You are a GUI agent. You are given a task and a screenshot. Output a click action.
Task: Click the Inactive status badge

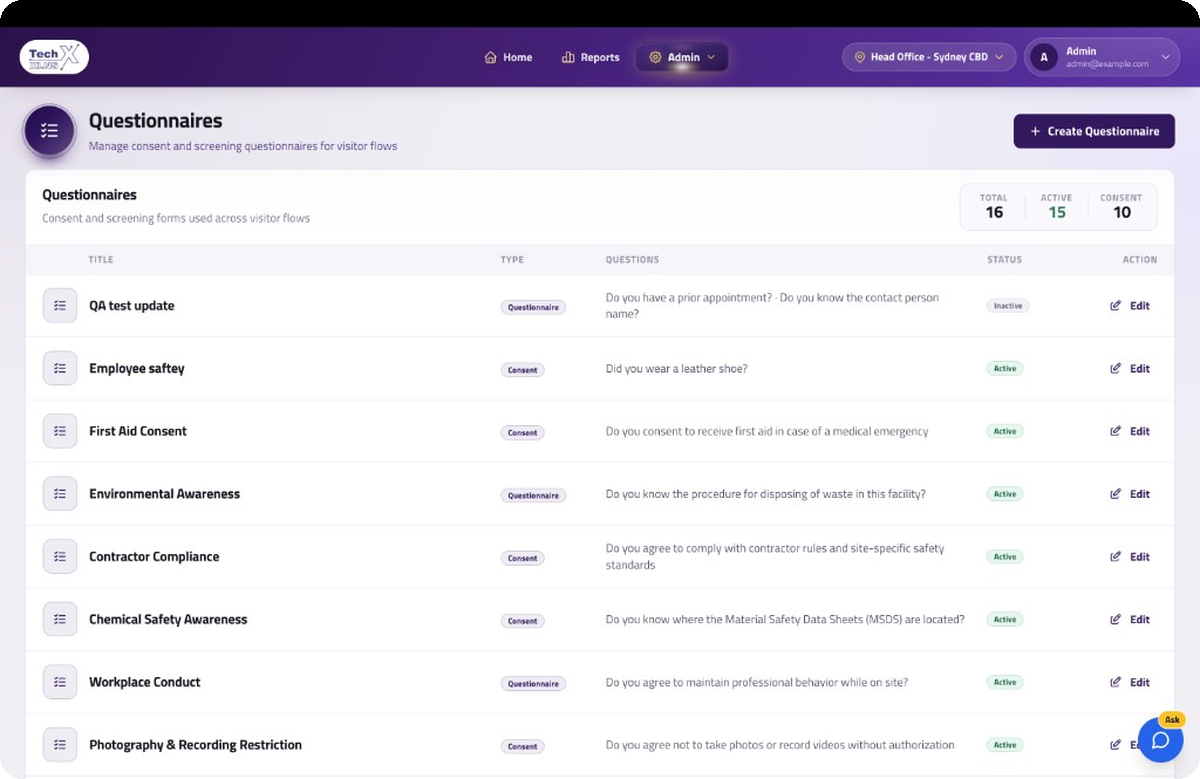pos(1008,306)
